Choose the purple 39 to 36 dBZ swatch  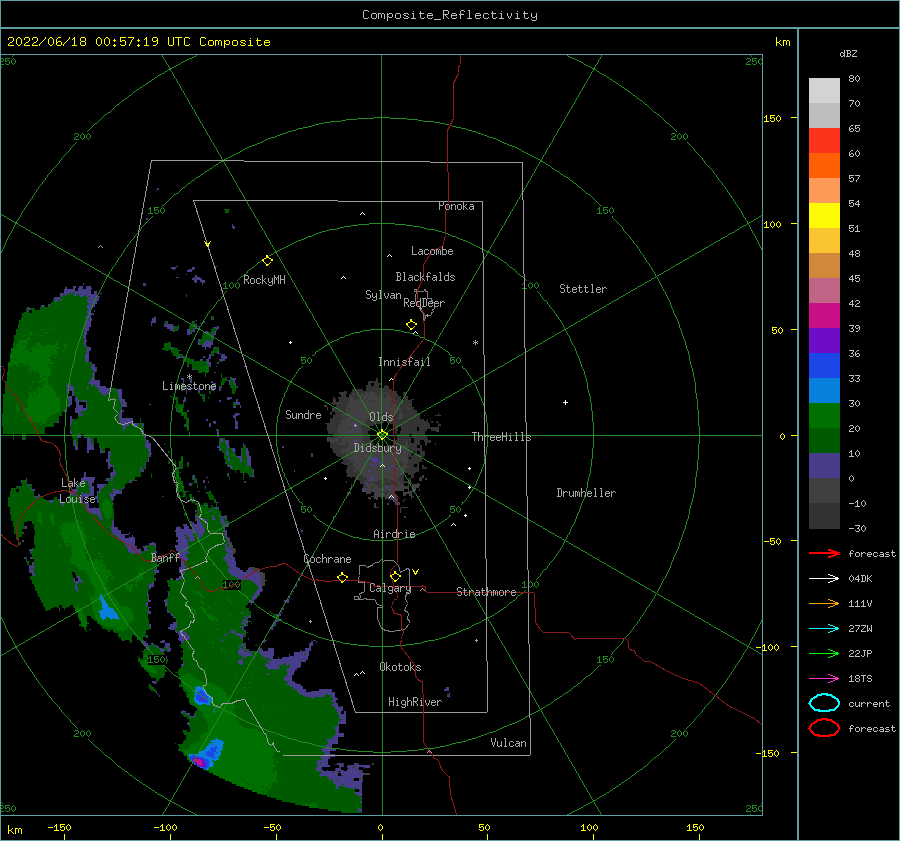[x=824, y=341]
